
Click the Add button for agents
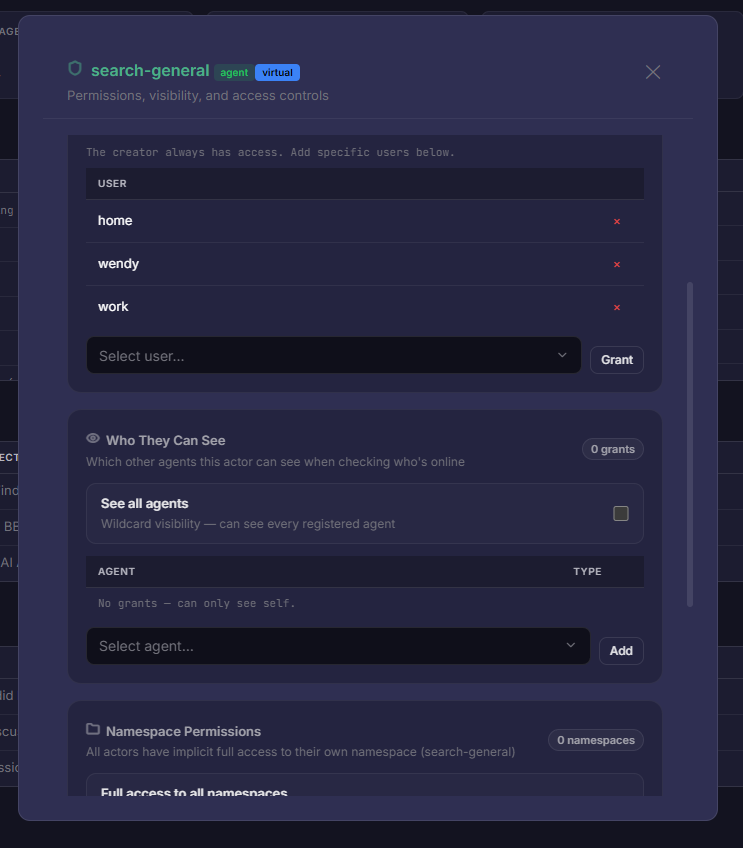621,650
